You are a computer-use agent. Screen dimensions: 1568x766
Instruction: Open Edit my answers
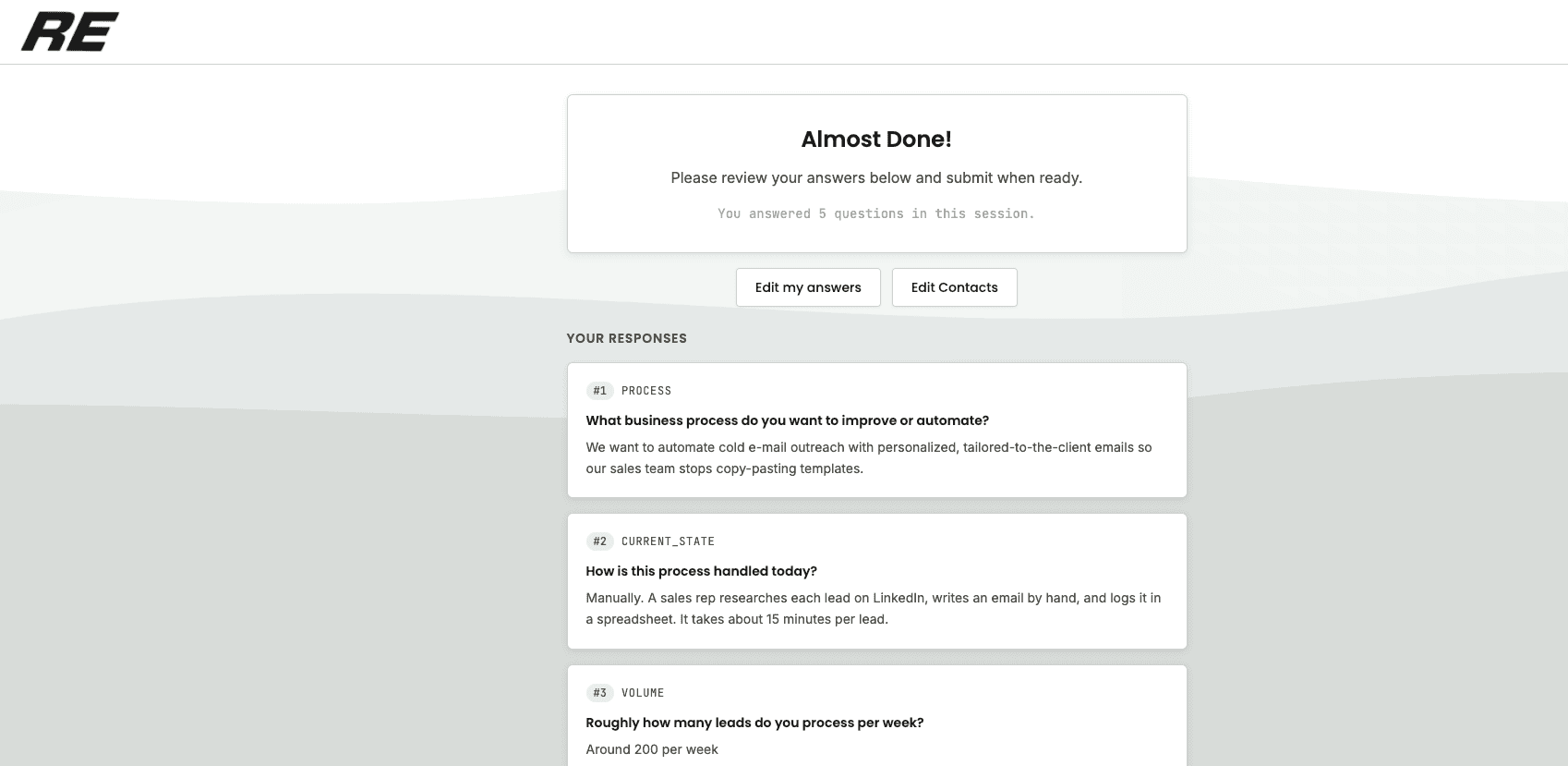tap(808, 287)
